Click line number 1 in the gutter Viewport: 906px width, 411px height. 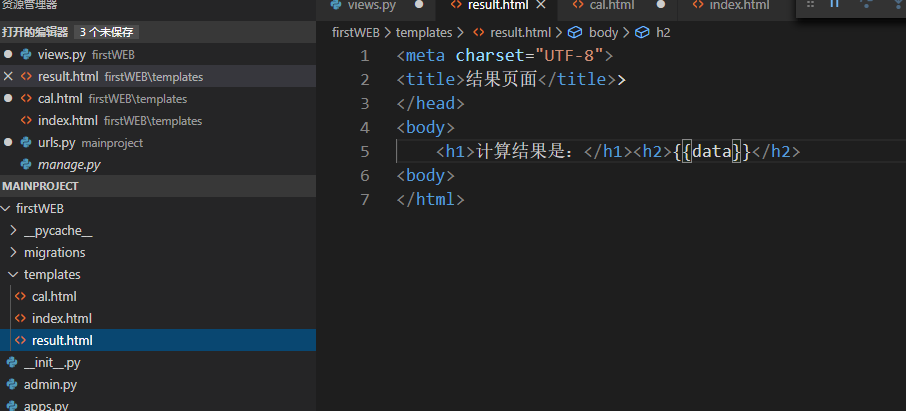click(x=364, y=55)
